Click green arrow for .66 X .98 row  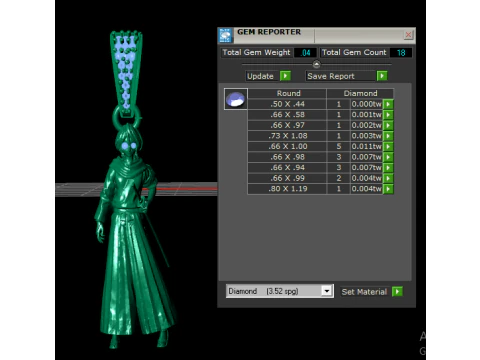(388, 157)
